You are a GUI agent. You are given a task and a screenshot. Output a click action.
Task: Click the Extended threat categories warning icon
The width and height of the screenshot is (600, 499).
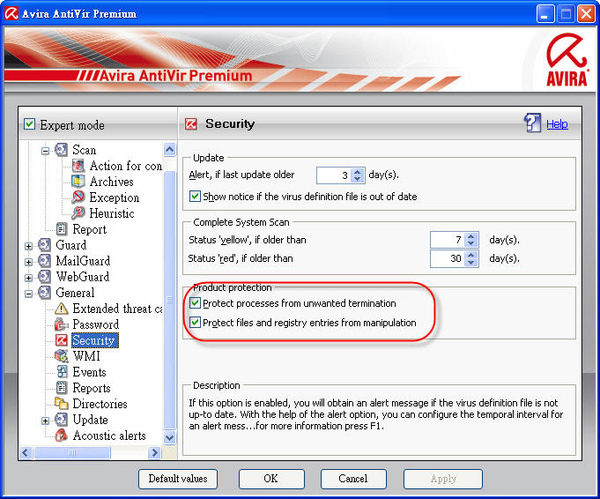click(61, 308)
